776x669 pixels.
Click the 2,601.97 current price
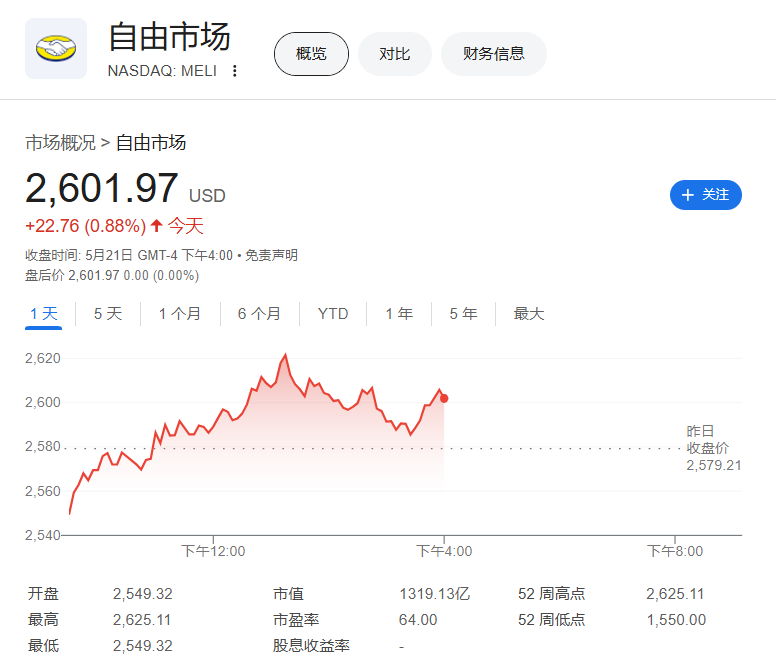(x=101, y=189)
